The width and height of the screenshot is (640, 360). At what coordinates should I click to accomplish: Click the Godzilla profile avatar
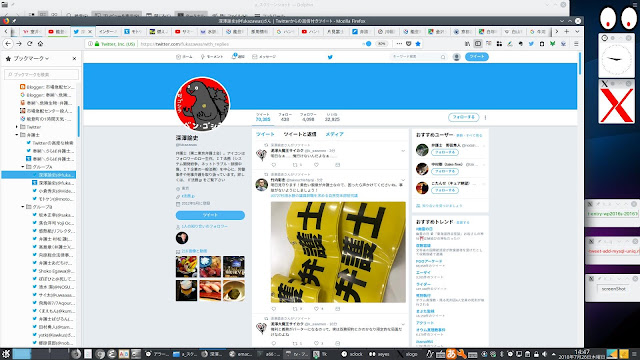pyautogui.click(x=202, y=104)
